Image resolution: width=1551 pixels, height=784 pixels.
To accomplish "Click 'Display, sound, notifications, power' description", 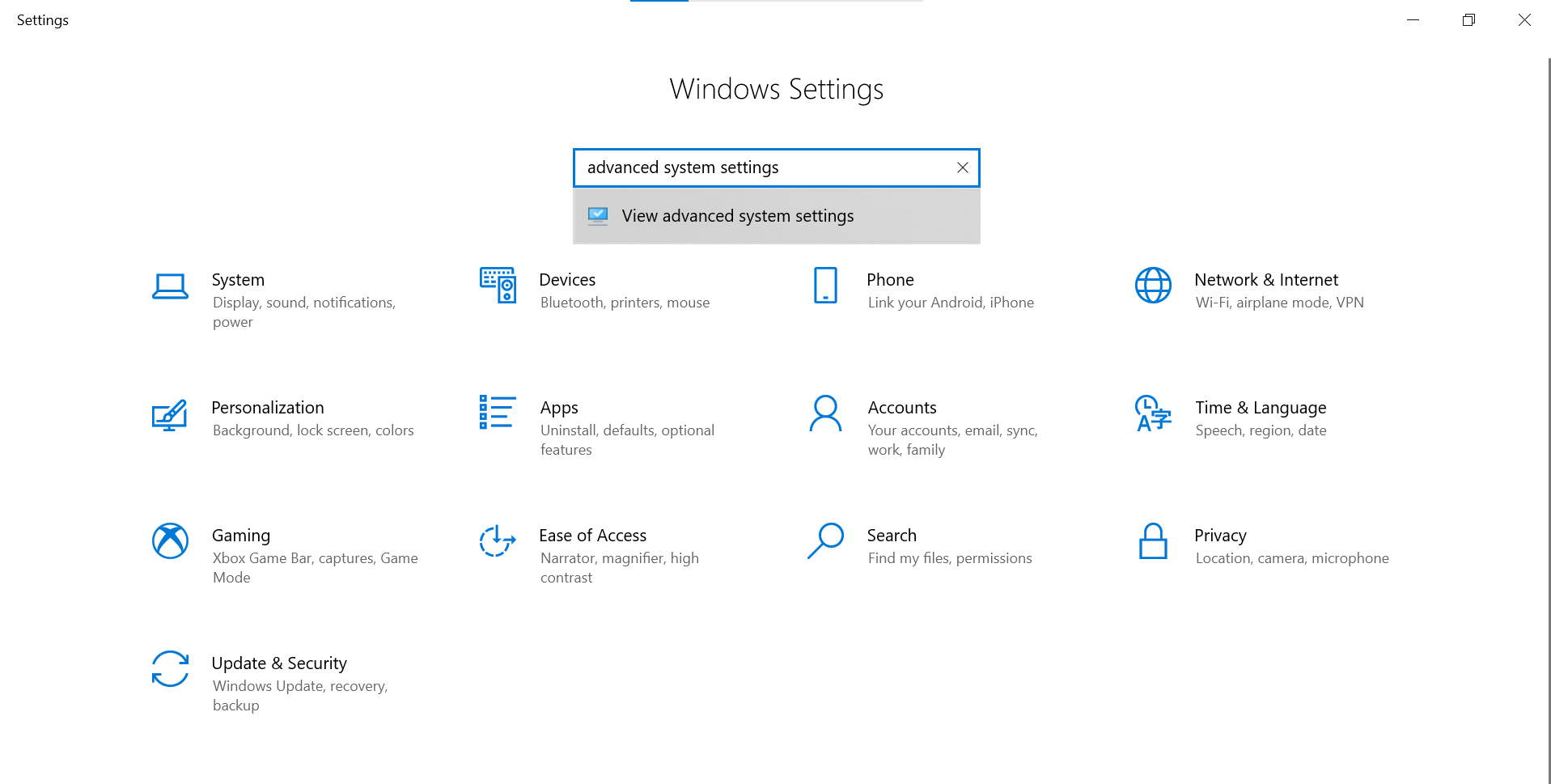I will [304, 312].
